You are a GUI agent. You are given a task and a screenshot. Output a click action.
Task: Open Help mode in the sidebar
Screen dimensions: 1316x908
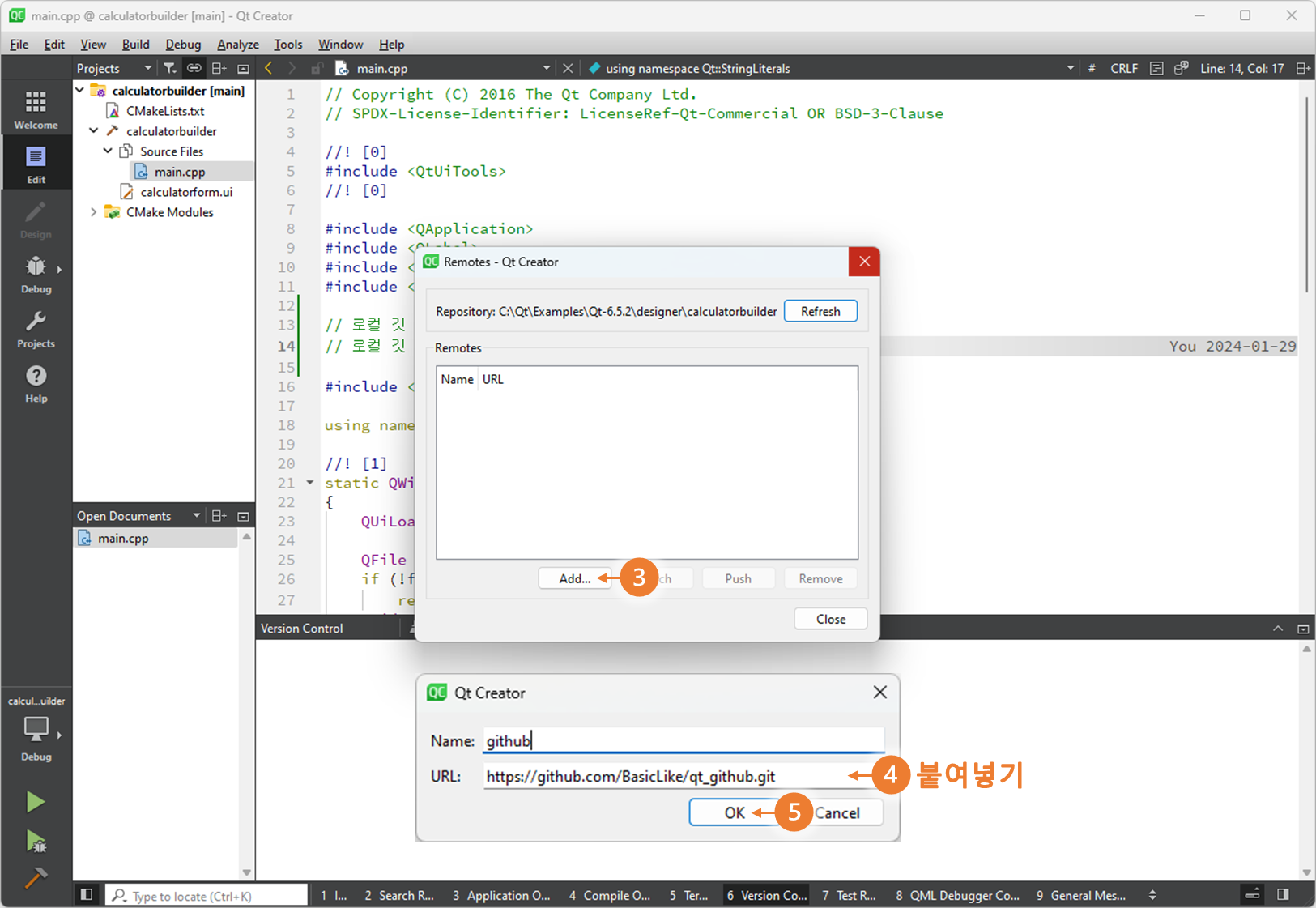36,384
